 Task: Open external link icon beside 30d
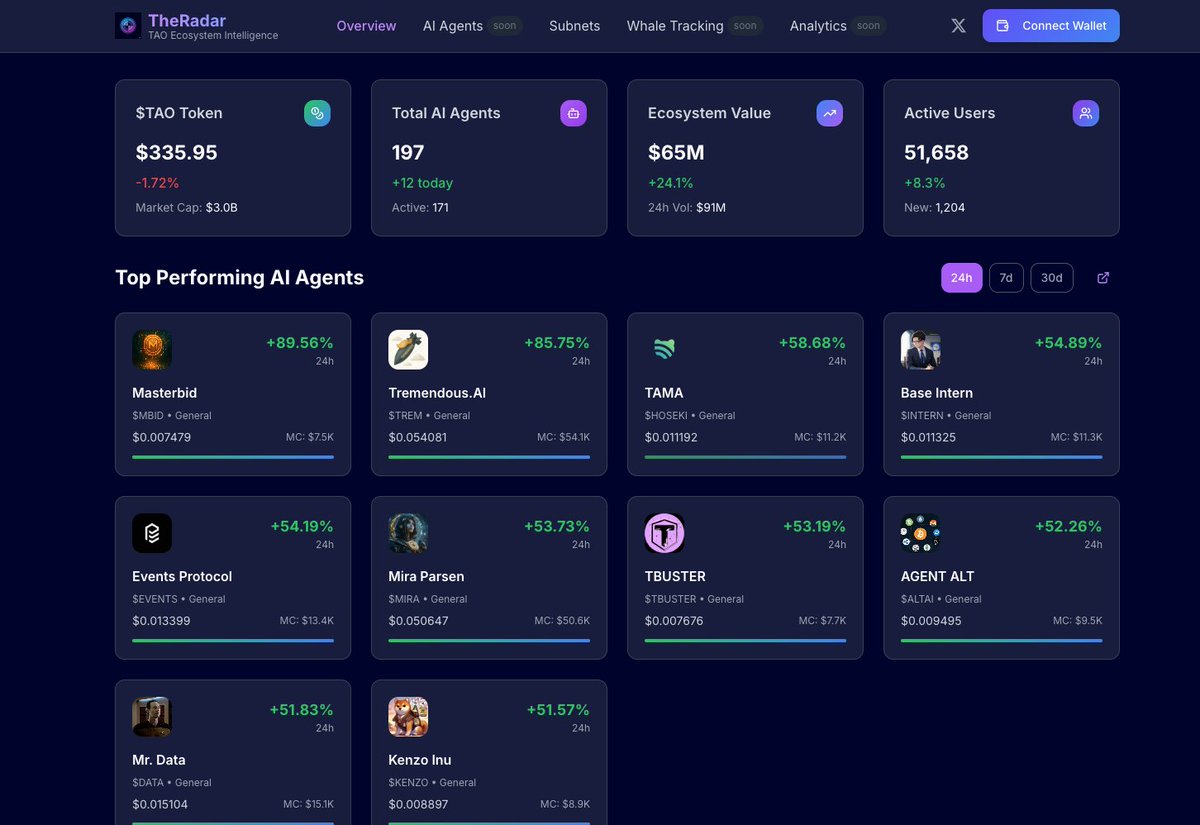point(1103,278)
